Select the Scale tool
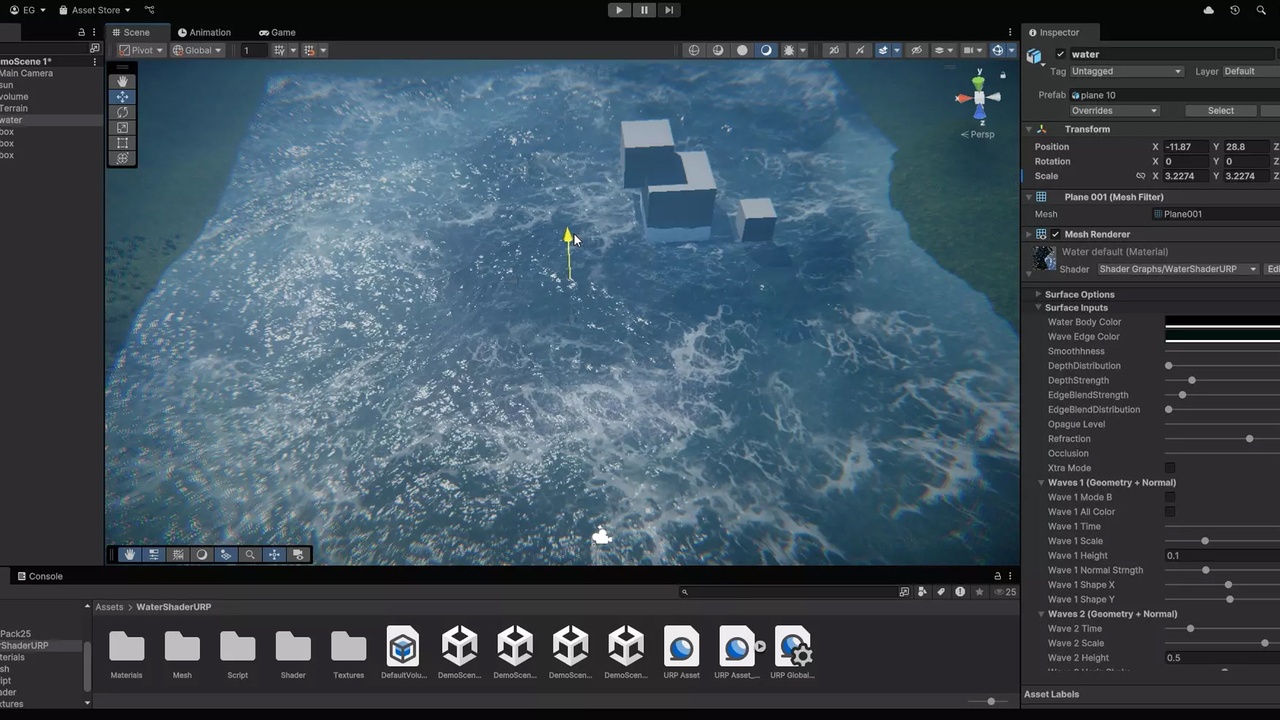The width and height of the screenshot is (1280, 720). [x=122, y=127]
